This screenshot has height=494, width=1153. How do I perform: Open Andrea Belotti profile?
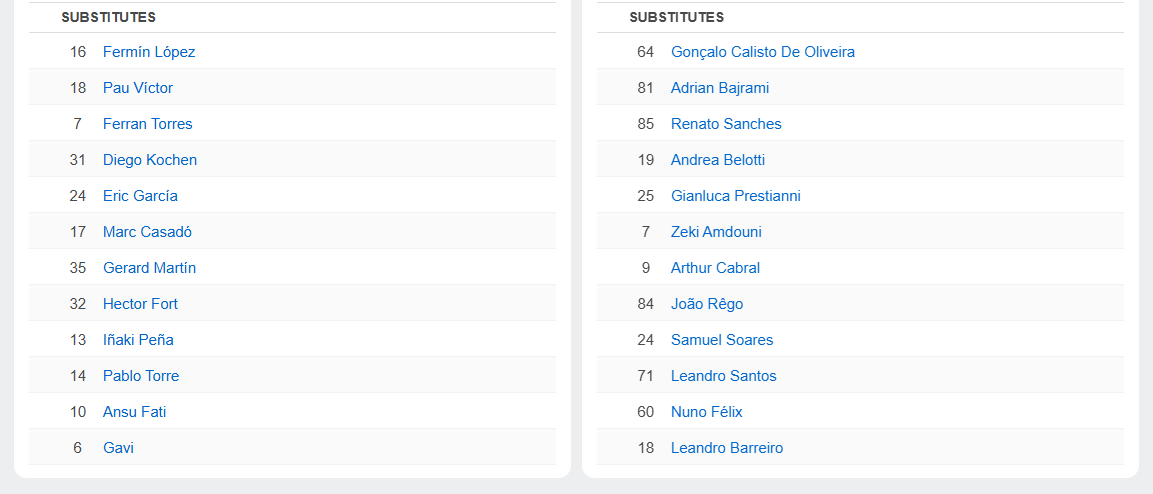point(718,160)
